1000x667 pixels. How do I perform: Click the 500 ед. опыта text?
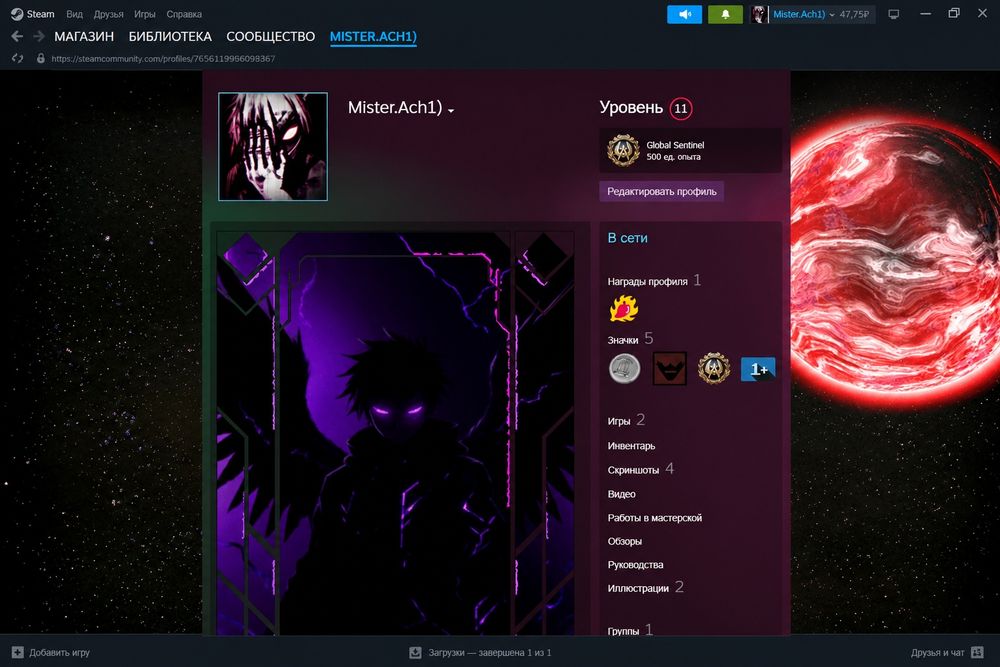coord(673,157)
